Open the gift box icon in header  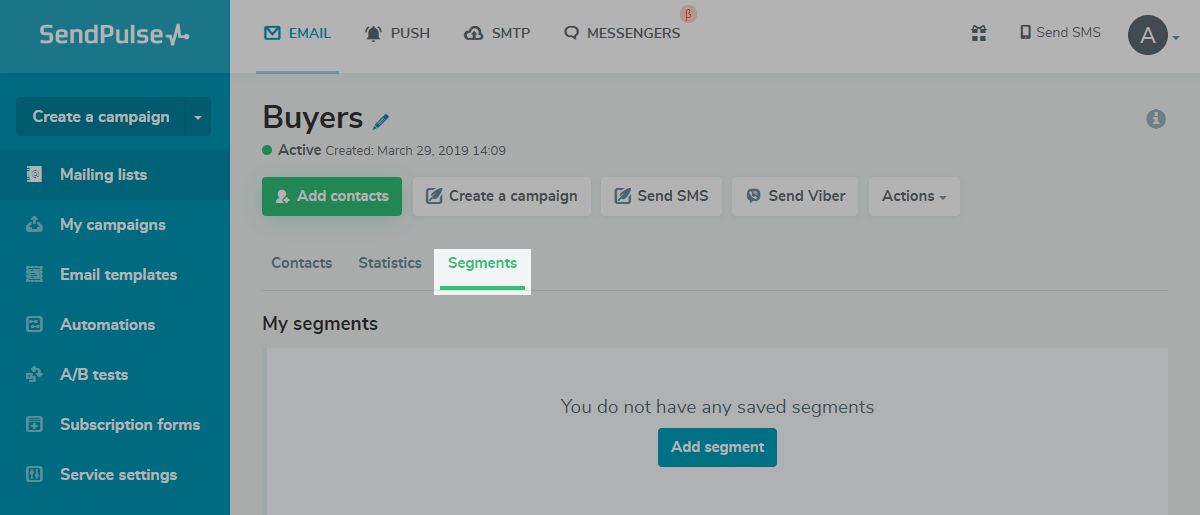(979, 33)
